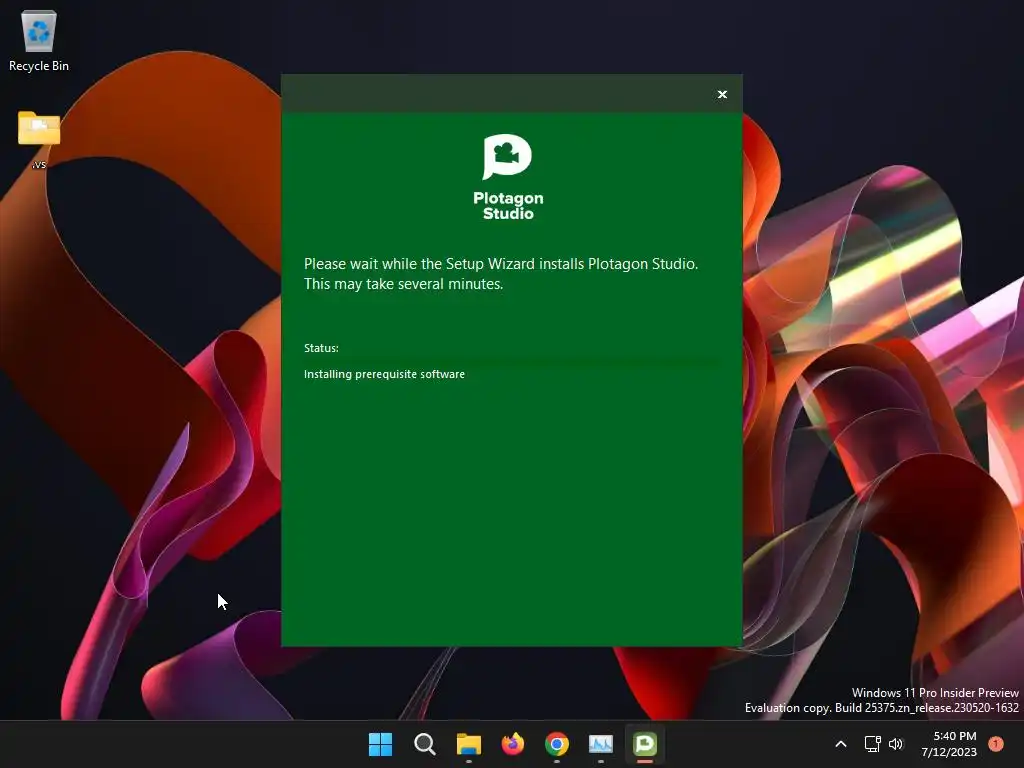Select the Recycle Bin desktop icon
The width and height of the screenshot is (1024, 768).
click(x=39, y=40)
